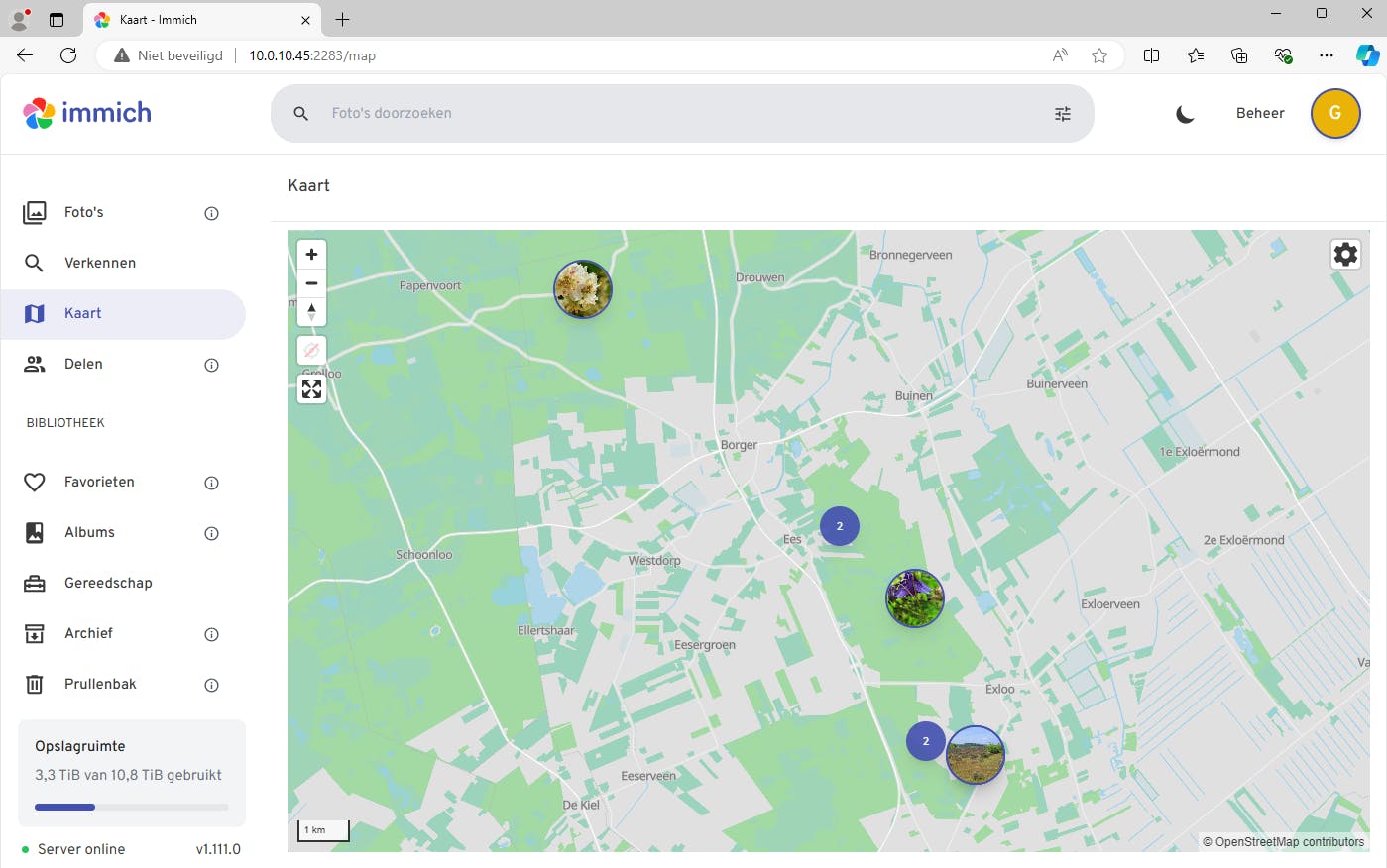Open map settings gear

click(1345, 255)
